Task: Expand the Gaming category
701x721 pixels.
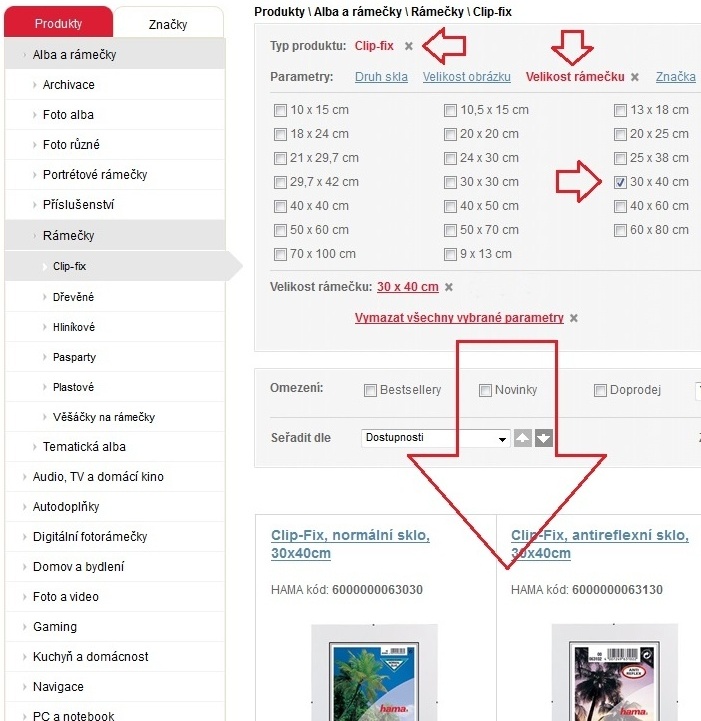Action: pyautogui.click(x=115, y=627)
